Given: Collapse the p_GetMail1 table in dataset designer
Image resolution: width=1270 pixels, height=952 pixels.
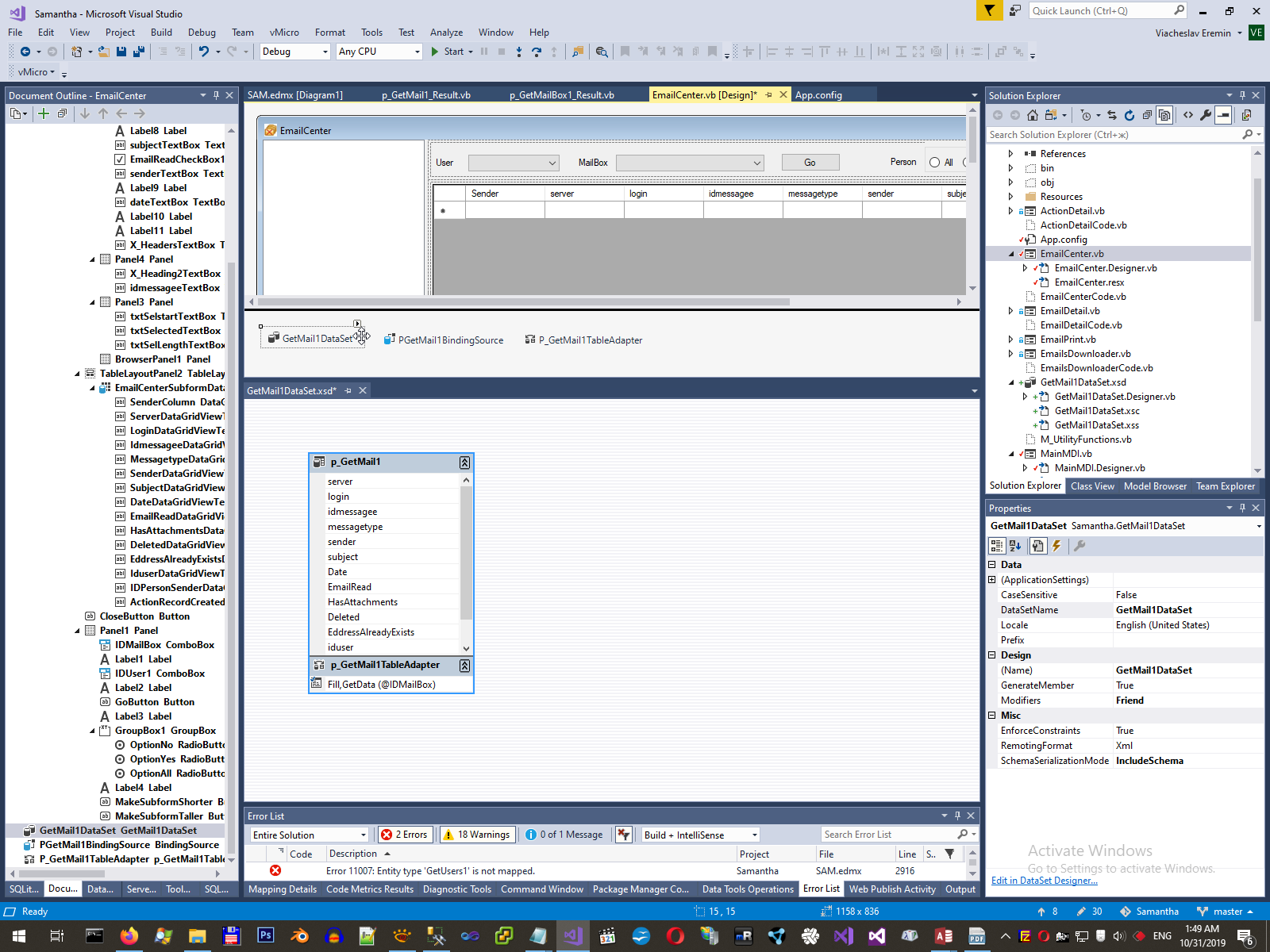Looking at the screenshot, I should click(x=465, y=463).
